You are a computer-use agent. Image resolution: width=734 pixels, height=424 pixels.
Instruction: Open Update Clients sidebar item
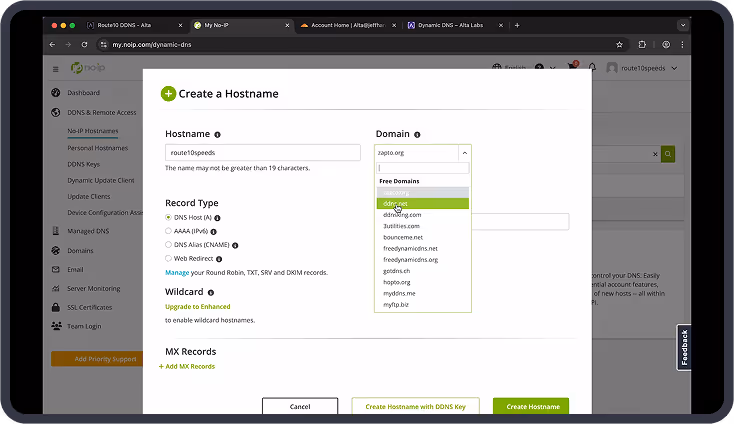(88, 197)
